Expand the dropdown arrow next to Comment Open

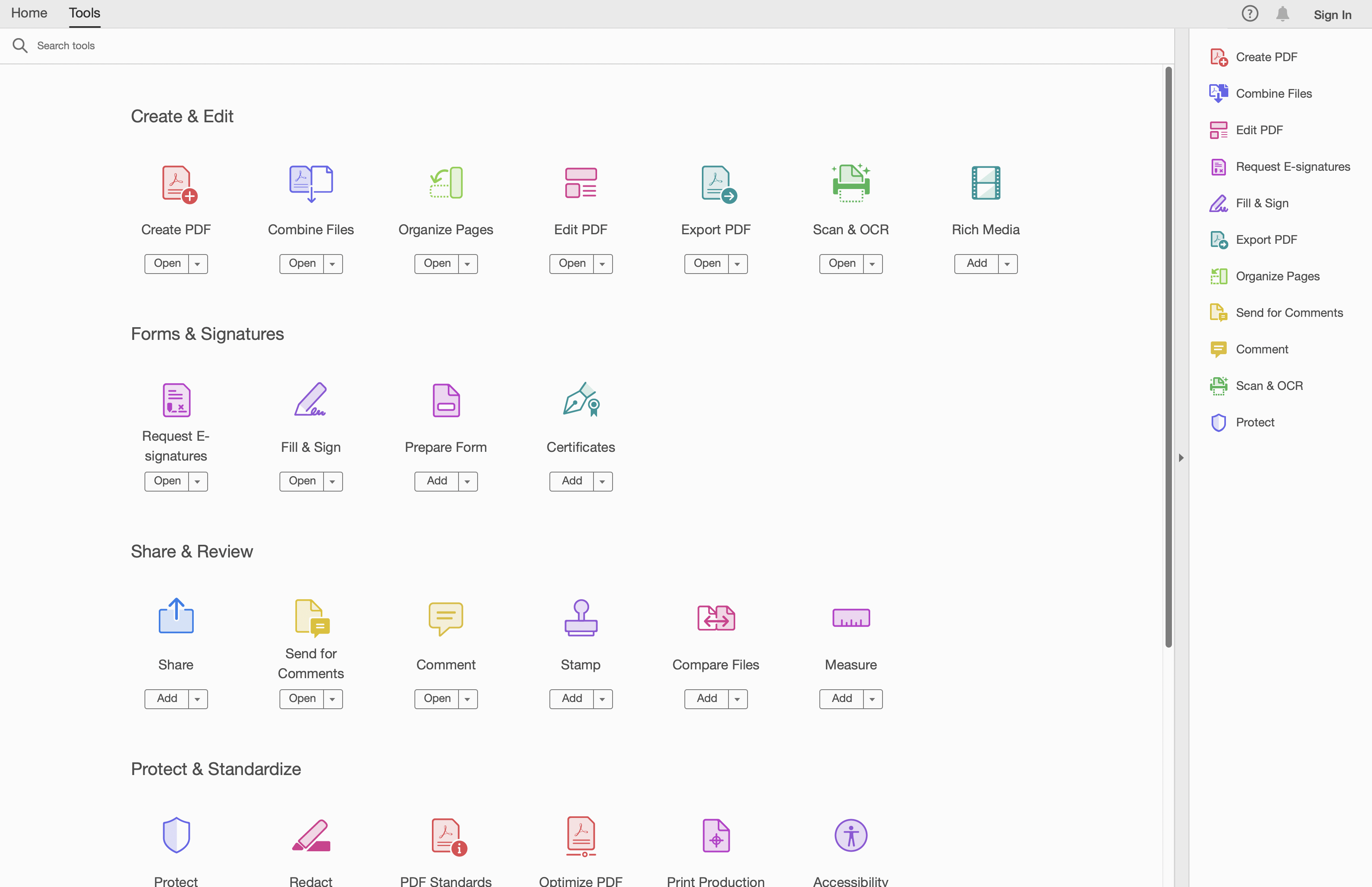[468, 699]
